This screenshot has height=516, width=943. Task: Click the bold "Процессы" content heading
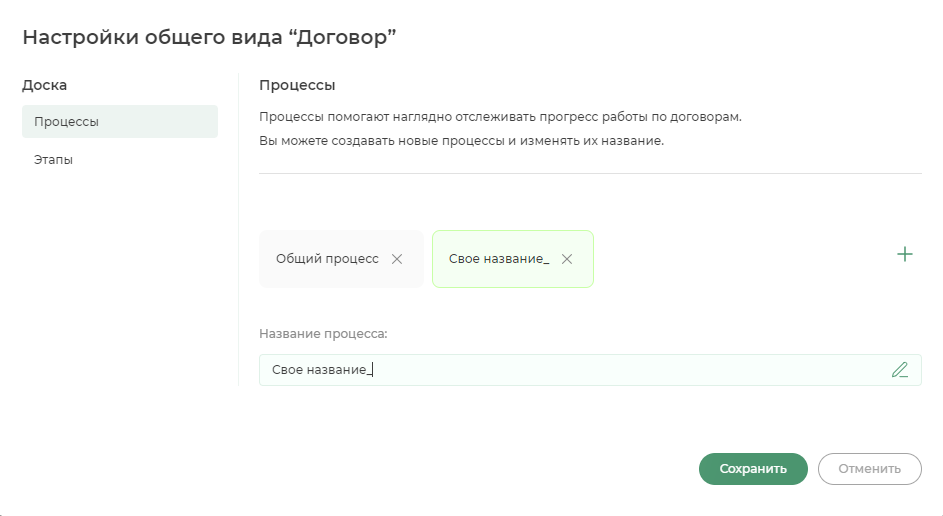(x=297, y=85)
